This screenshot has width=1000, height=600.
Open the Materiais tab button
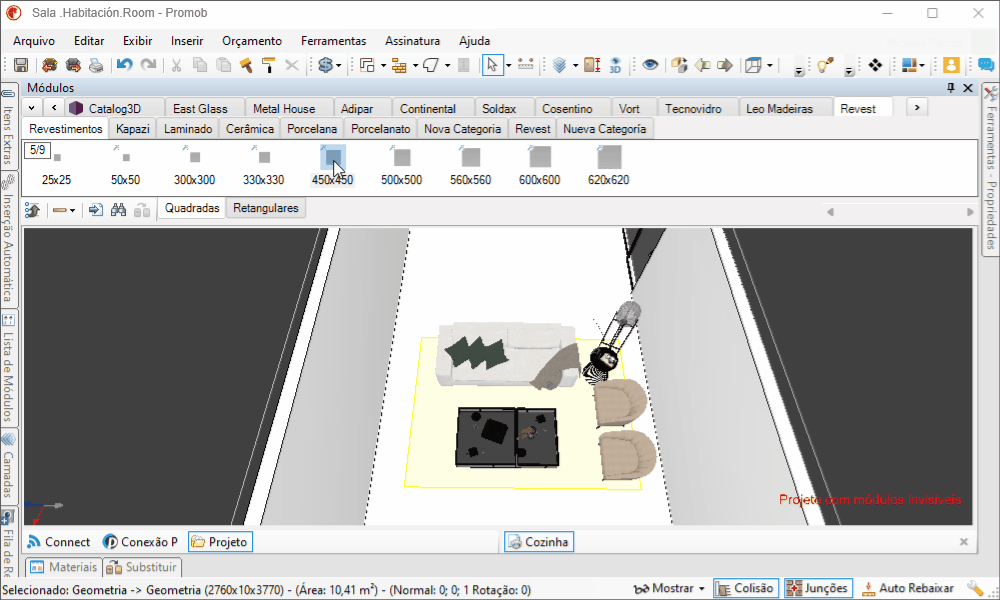[64, 567]
